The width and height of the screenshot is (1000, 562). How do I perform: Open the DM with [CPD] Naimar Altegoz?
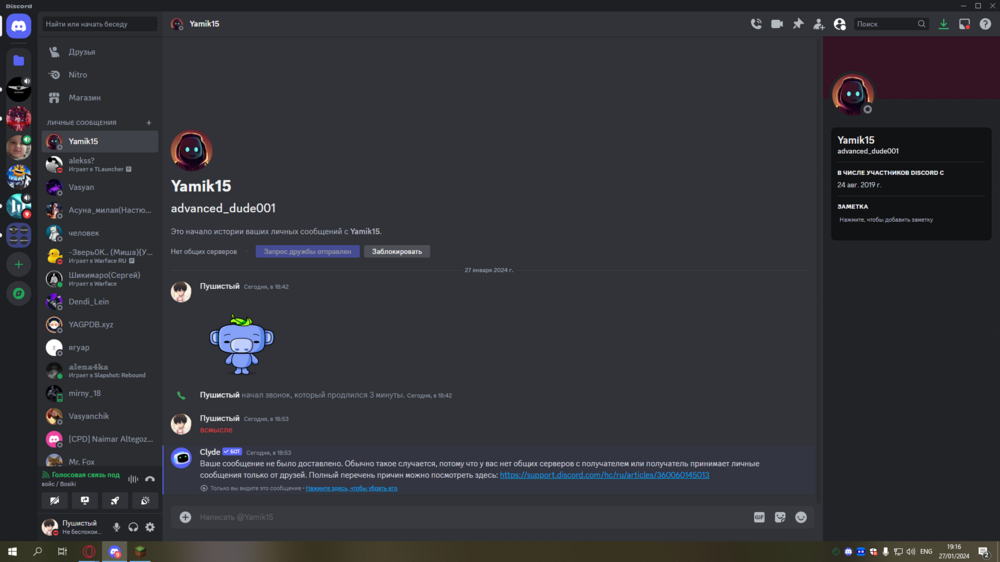click(x=99, y=439)
